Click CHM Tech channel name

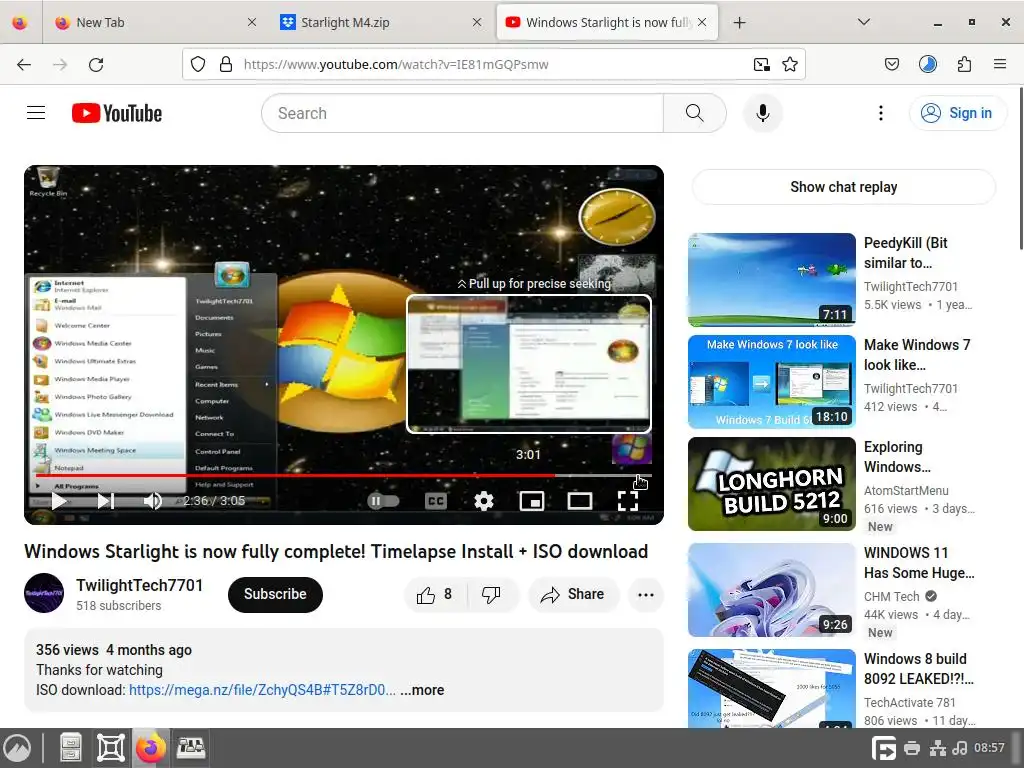tap(891, 596)
